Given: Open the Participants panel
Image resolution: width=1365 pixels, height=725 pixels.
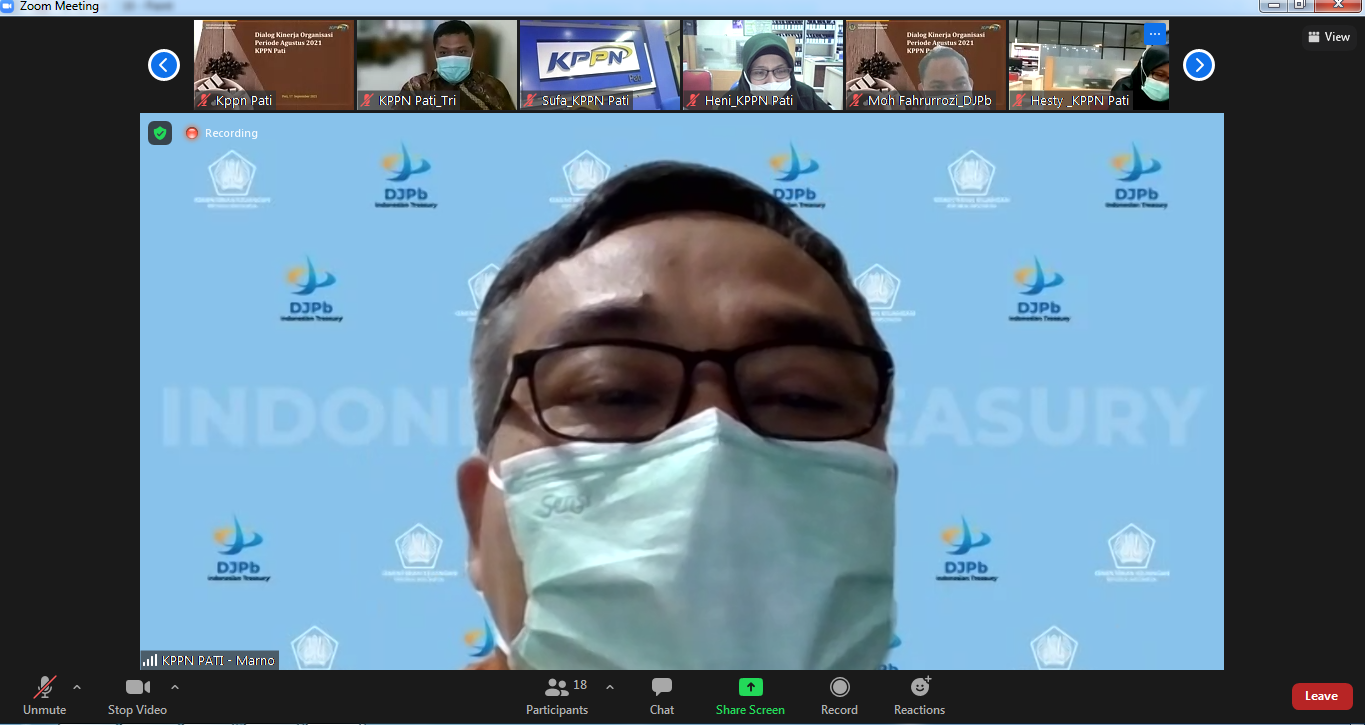Looking at the screenshot, I should 557,696.
